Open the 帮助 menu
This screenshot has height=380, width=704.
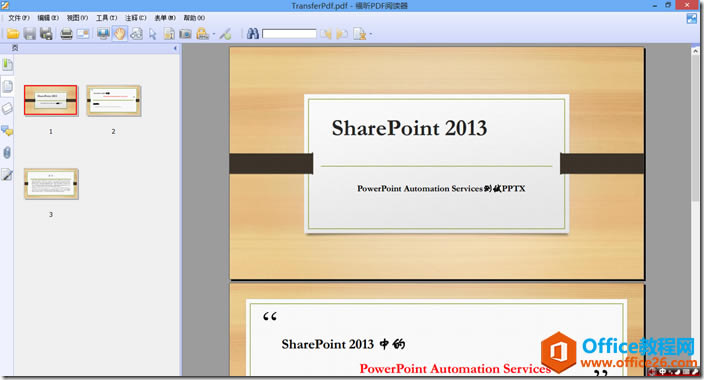194,18
